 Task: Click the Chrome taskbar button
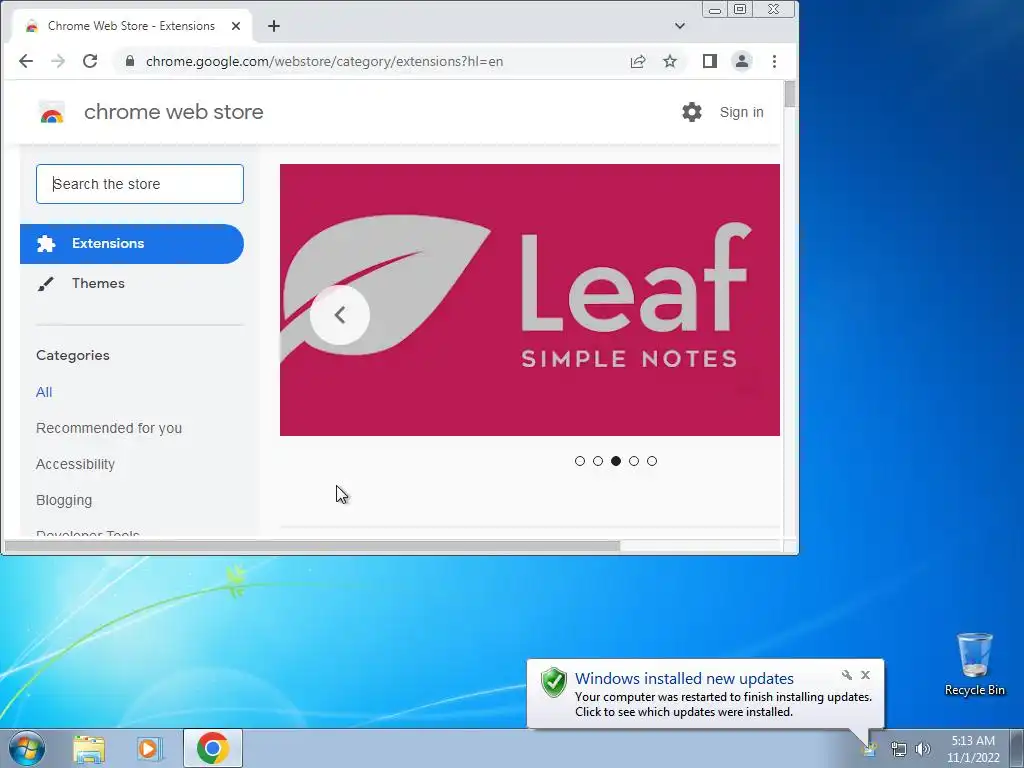click(x=213, y=748)
